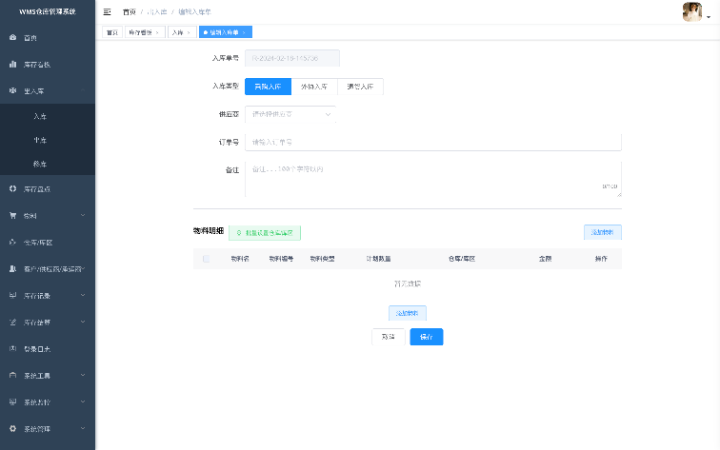The height and width of the screenshot is (450, 720).
Task: Click the 订单号 order number input
Action: point(433,142)
